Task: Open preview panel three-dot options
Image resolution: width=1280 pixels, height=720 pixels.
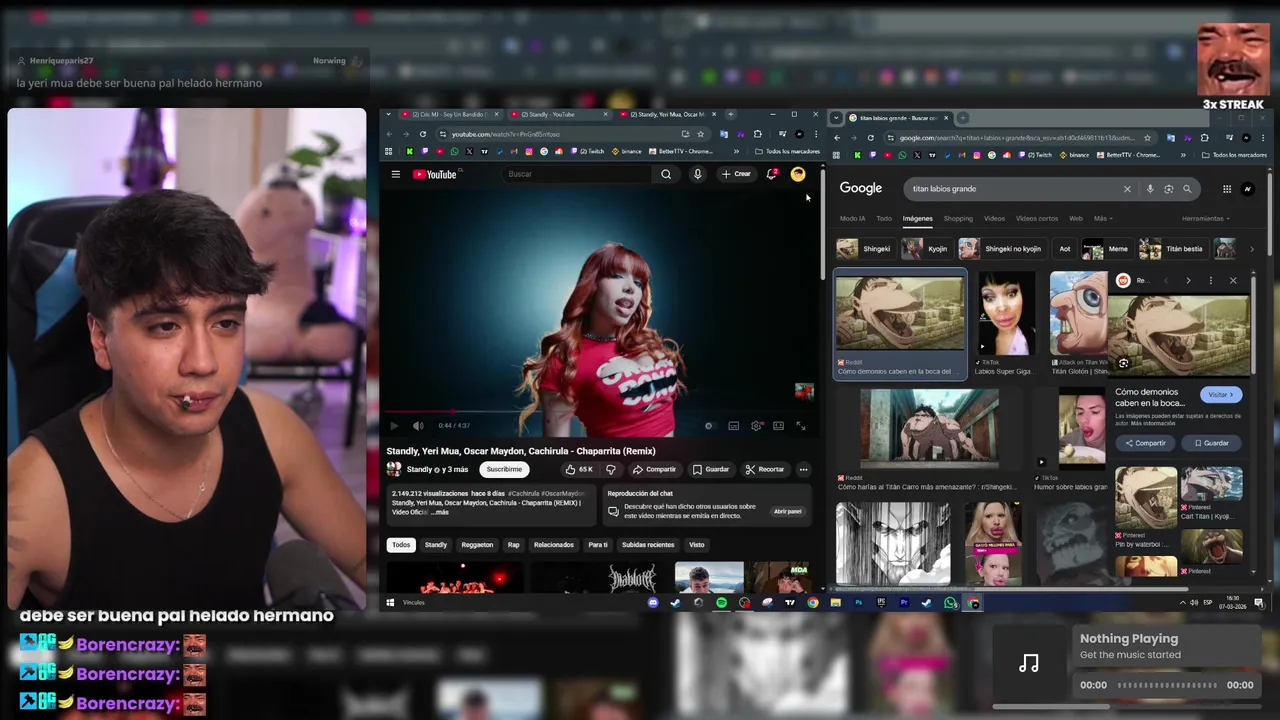Action: click(x=1211, y=281)
